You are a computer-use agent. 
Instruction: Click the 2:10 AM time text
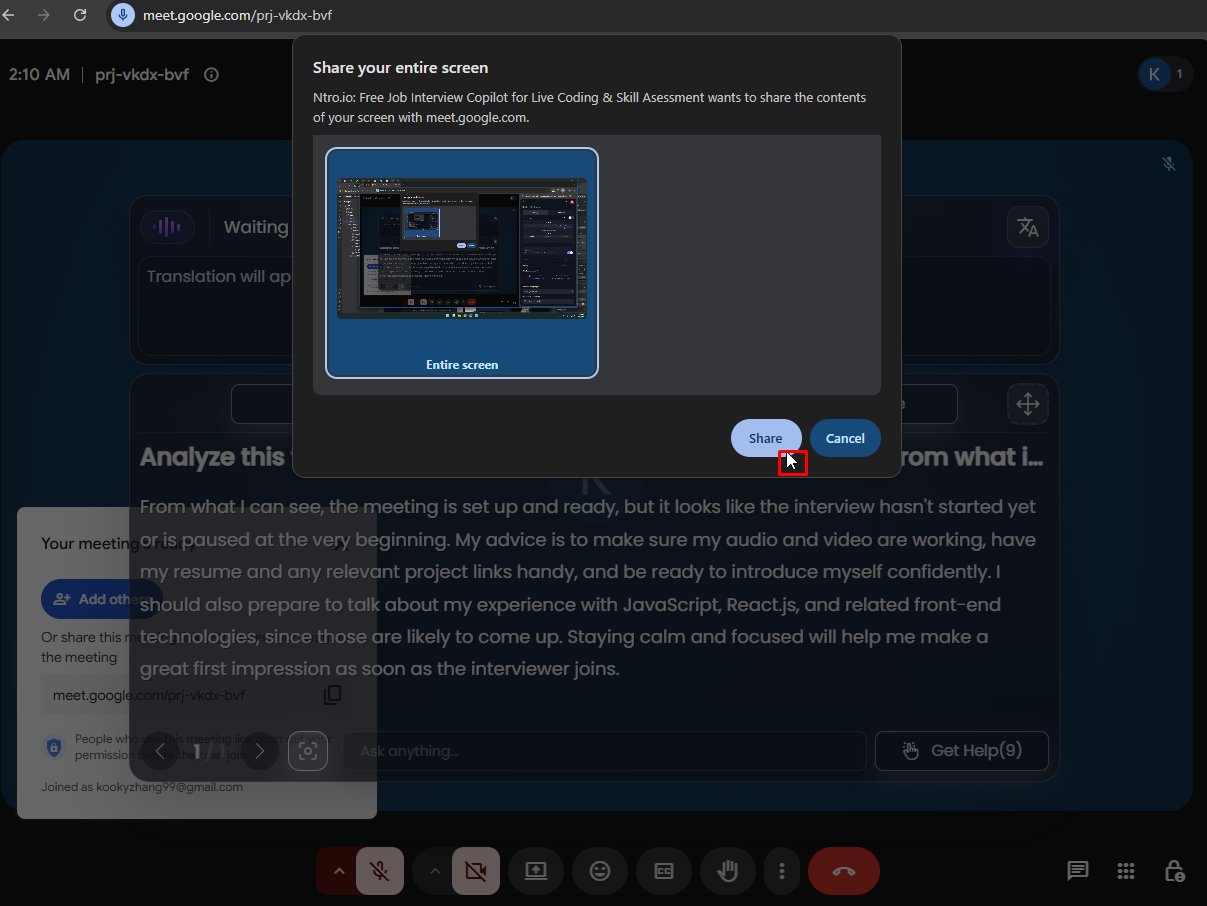(39, 74)
